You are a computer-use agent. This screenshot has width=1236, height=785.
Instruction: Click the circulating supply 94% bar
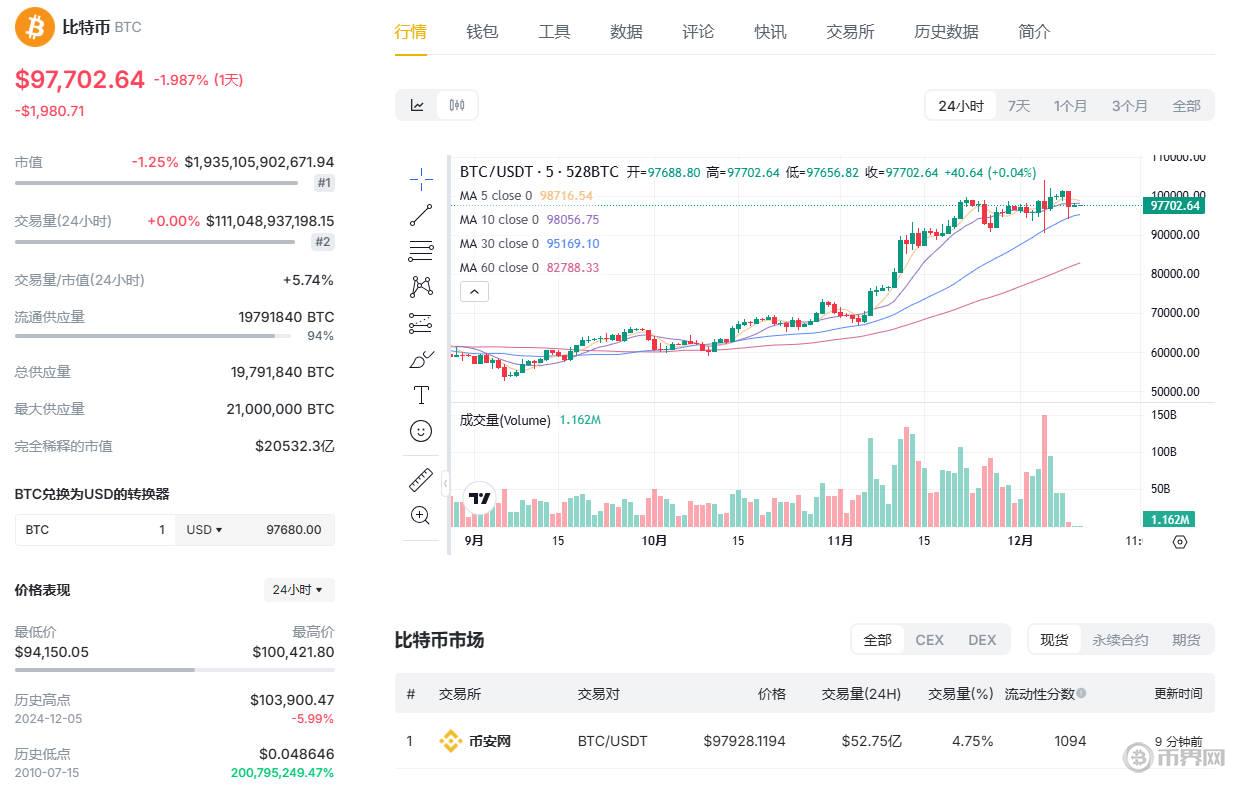(155, 336)
